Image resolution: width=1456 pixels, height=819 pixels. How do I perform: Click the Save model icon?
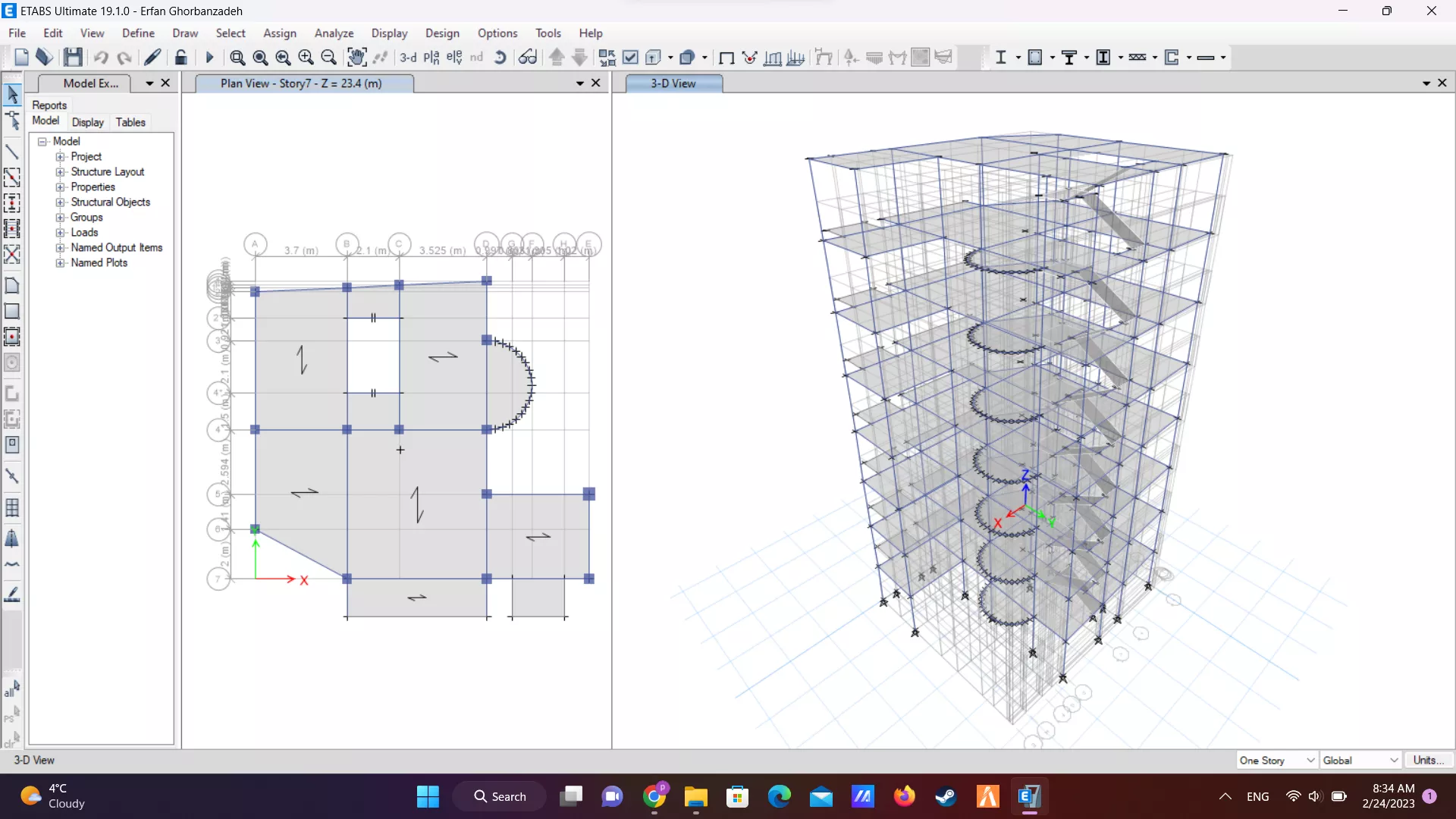pyautogui.click(x=73, y=57)
